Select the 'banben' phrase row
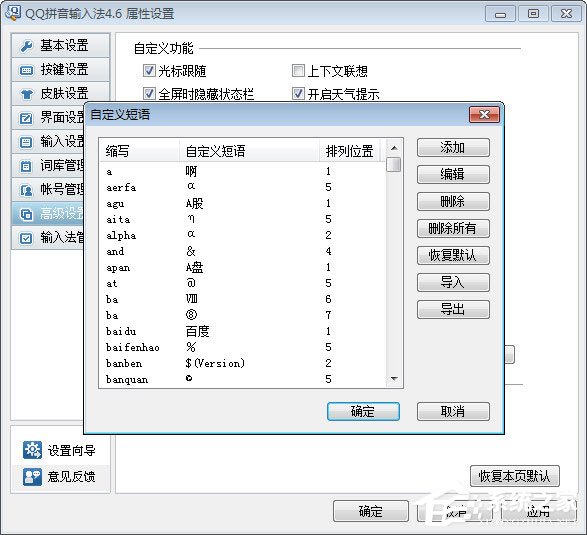Image resolution: width=587 pixels, height=535 pixels. 243,363
